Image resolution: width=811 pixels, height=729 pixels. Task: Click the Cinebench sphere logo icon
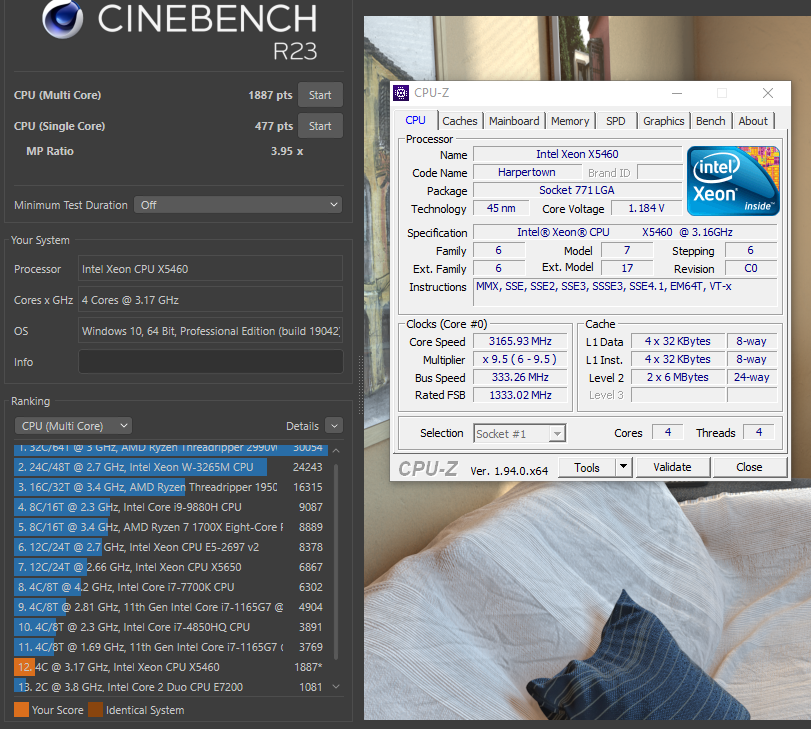[x=63, y=19]
